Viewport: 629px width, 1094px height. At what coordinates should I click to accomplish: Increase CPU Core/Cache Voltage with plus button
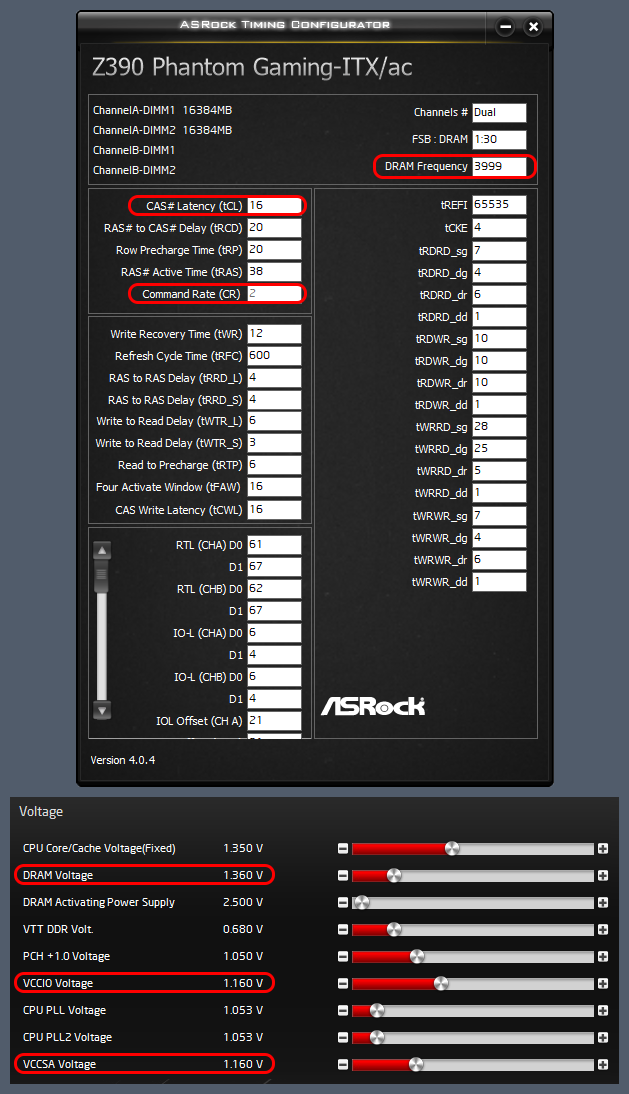[603, 848]
